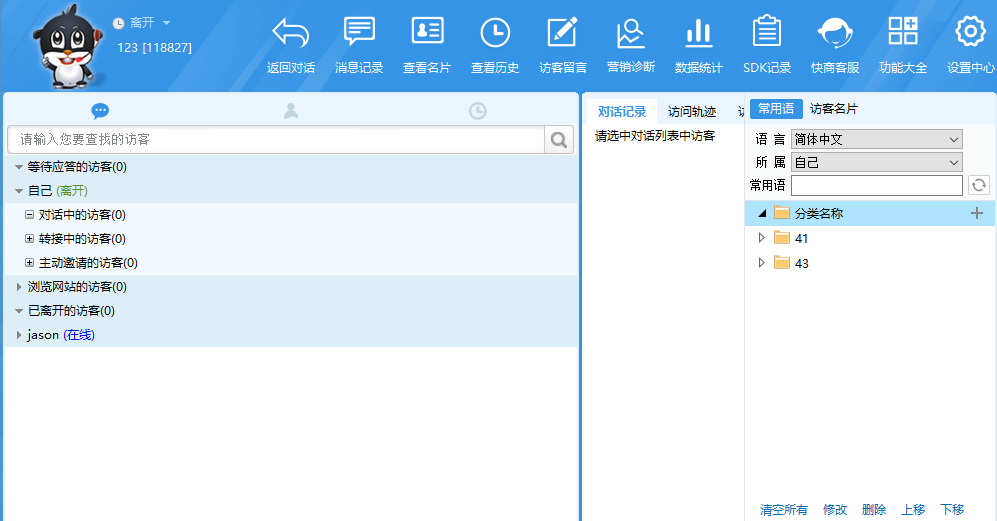
Task: Open SDK记录 clipboard icon
Action: tap(767, 31)
